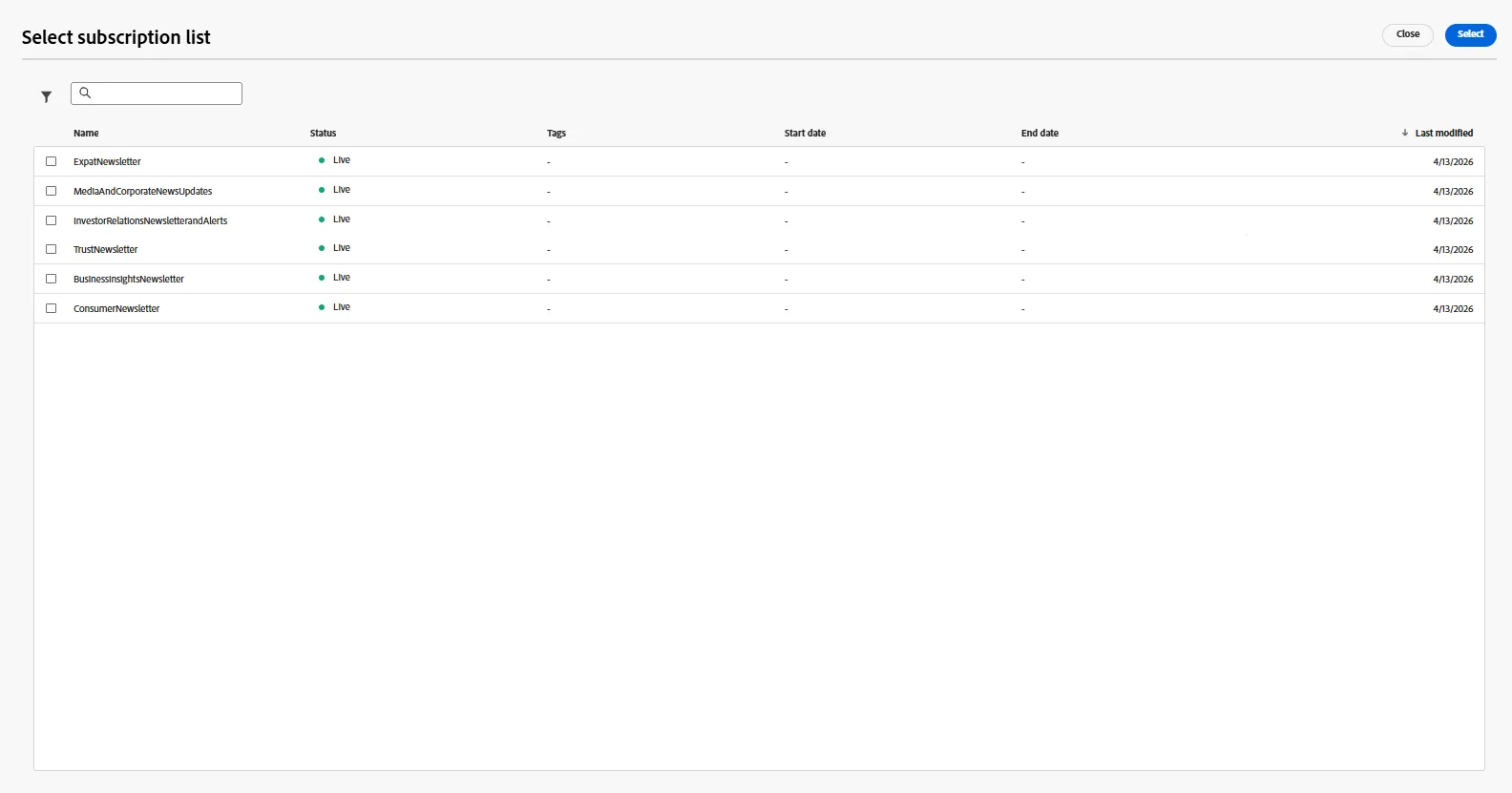
Task: Select MediaAndCorporateNewsUpdates checkbox
Action: pyautogui.click(x=52, y=191)
